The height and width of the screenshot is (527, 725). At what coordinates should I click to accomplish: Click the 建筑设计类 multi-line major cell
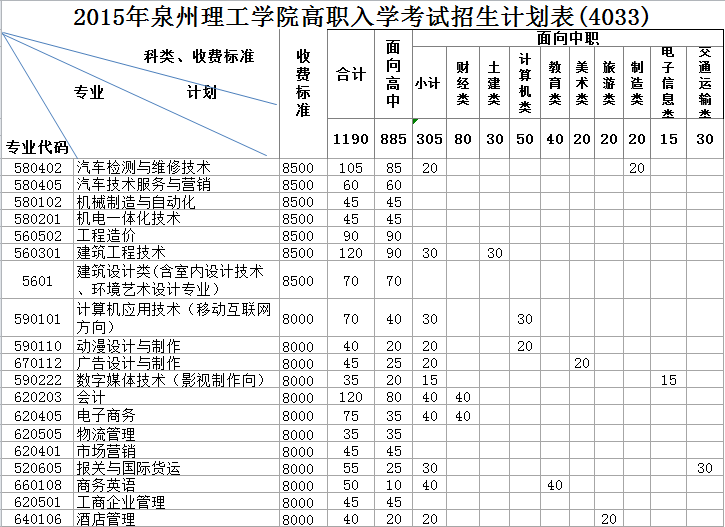click(x=176, y=281)
